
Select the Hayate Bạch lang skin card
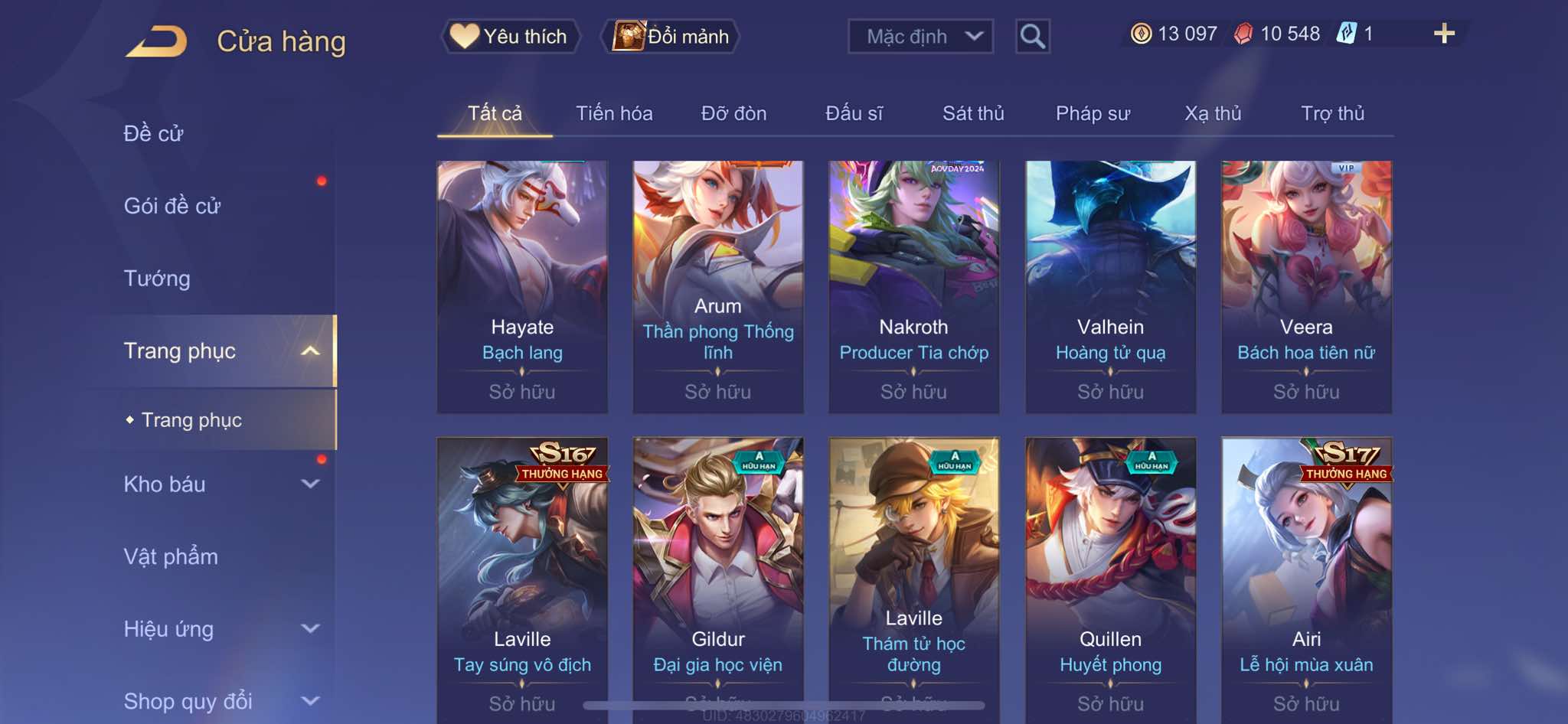(522, 287)
